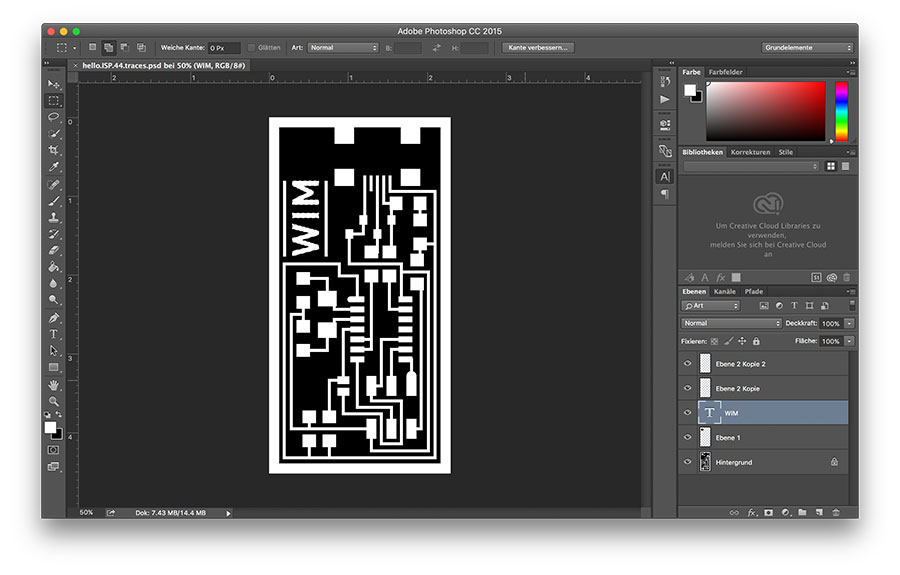Hide the Ebene 2 Kopie layer
The image size is (900, 575).
click(688, 388)
